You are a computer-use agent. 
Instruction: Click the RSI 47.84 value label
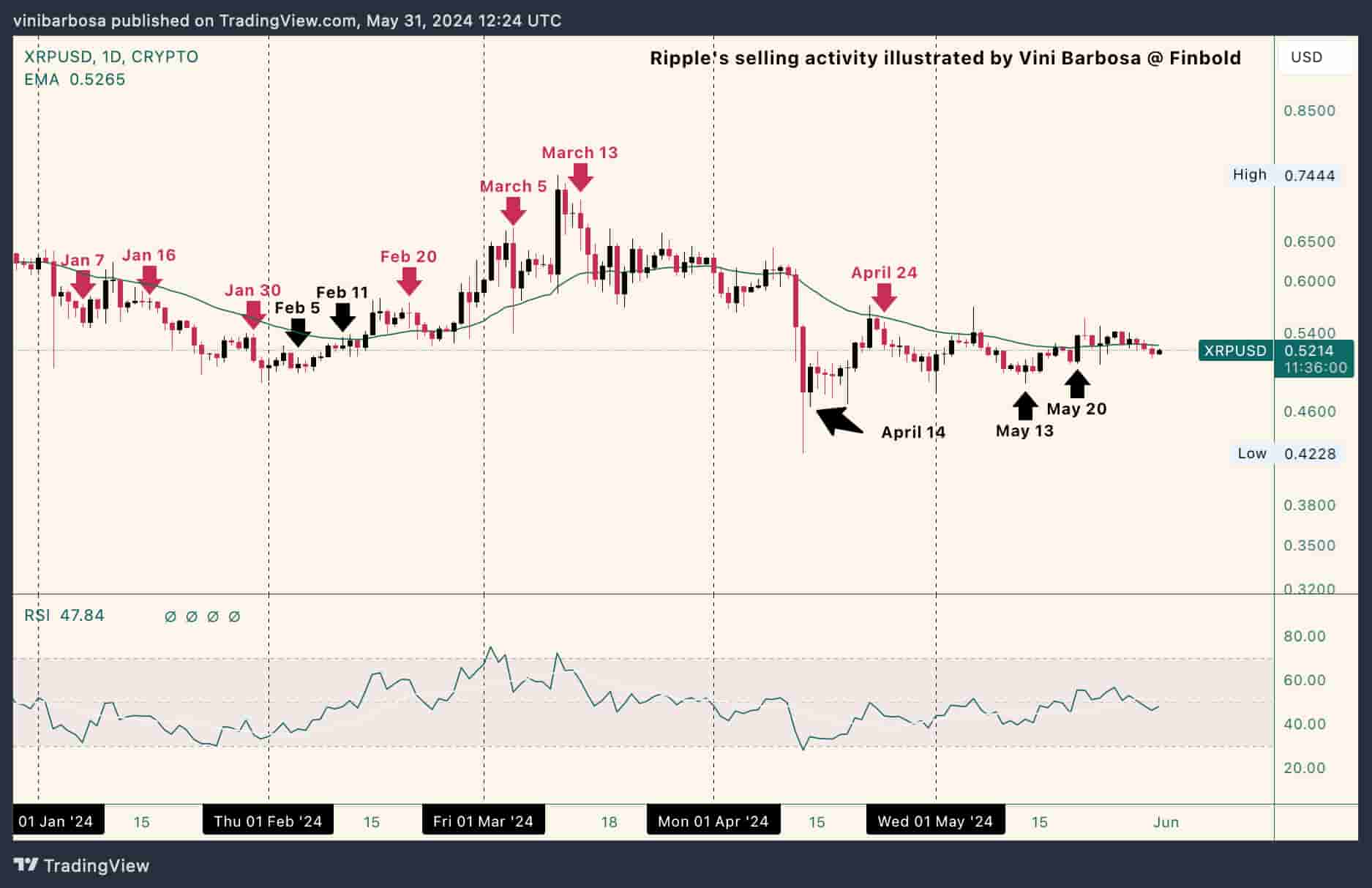62,616
